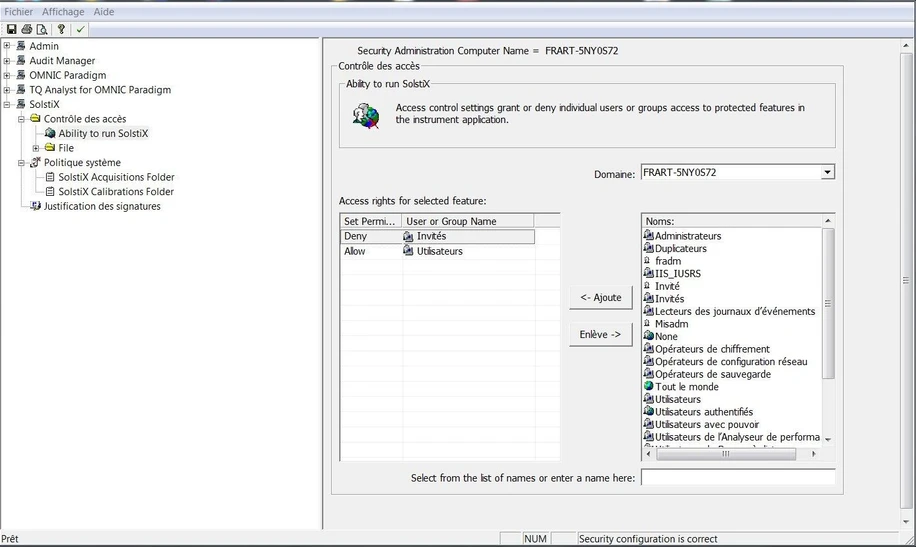
Task: Click the User or Group Name column header
Action: pos(468,221)
